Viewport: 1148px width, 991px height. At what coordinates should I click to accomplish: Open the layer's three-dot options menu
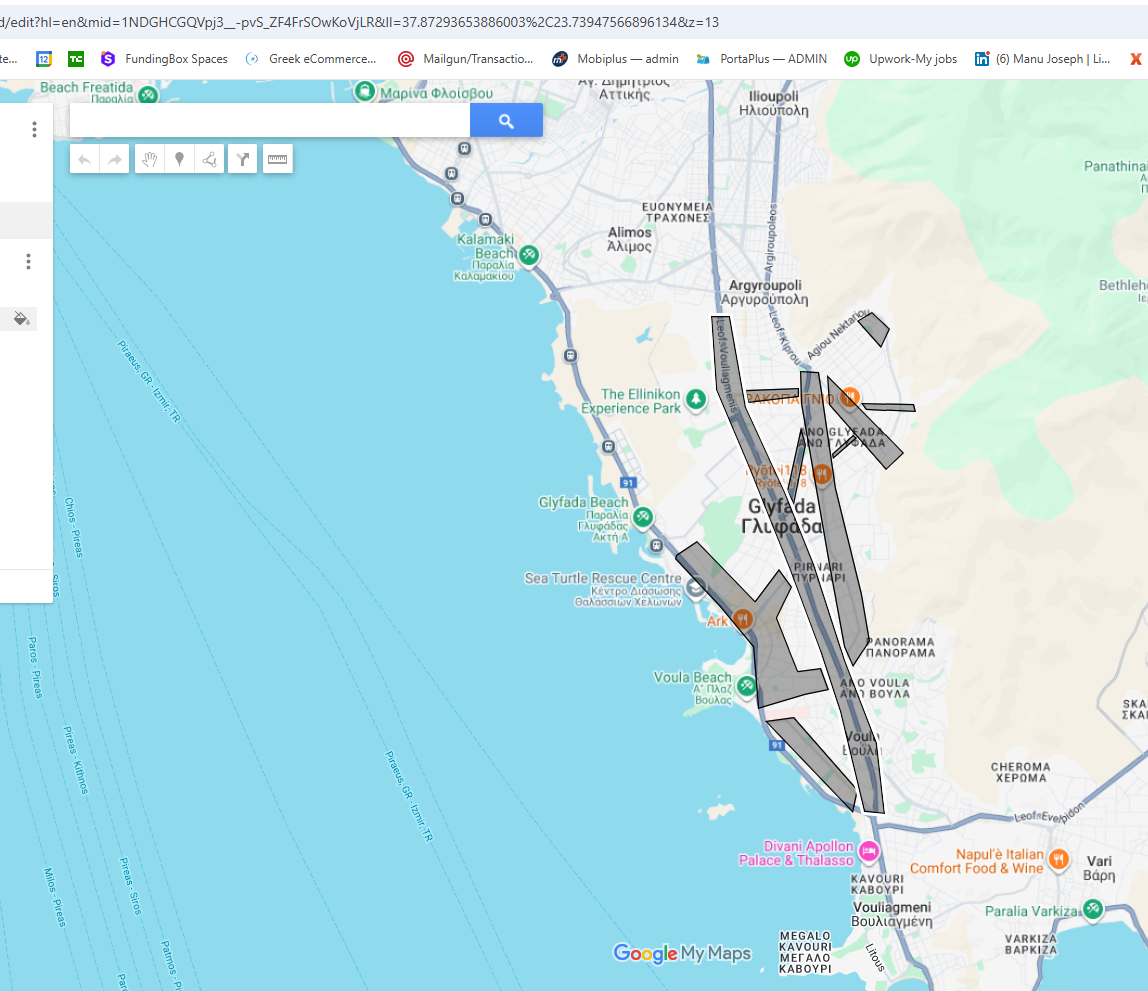click(28, 262)
